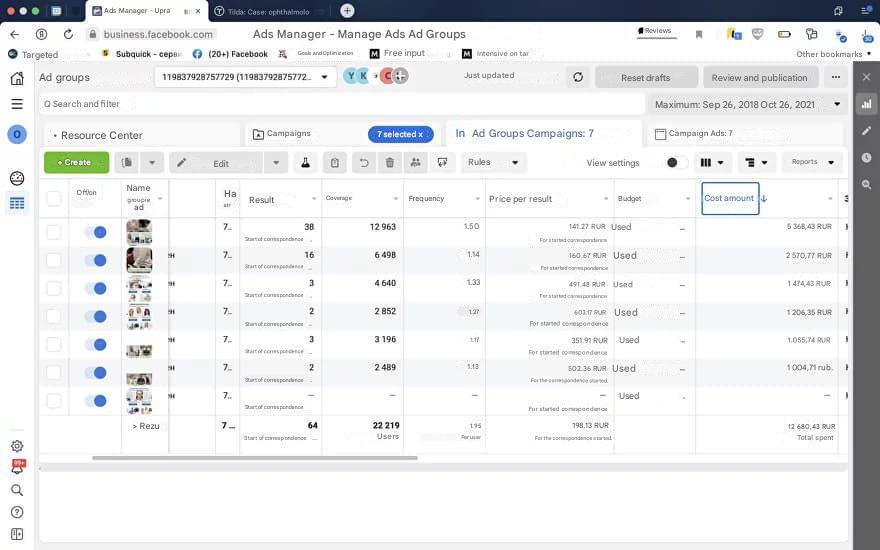Open the Rules dropdown
This screenshot has width=880, height=550.
493,162
